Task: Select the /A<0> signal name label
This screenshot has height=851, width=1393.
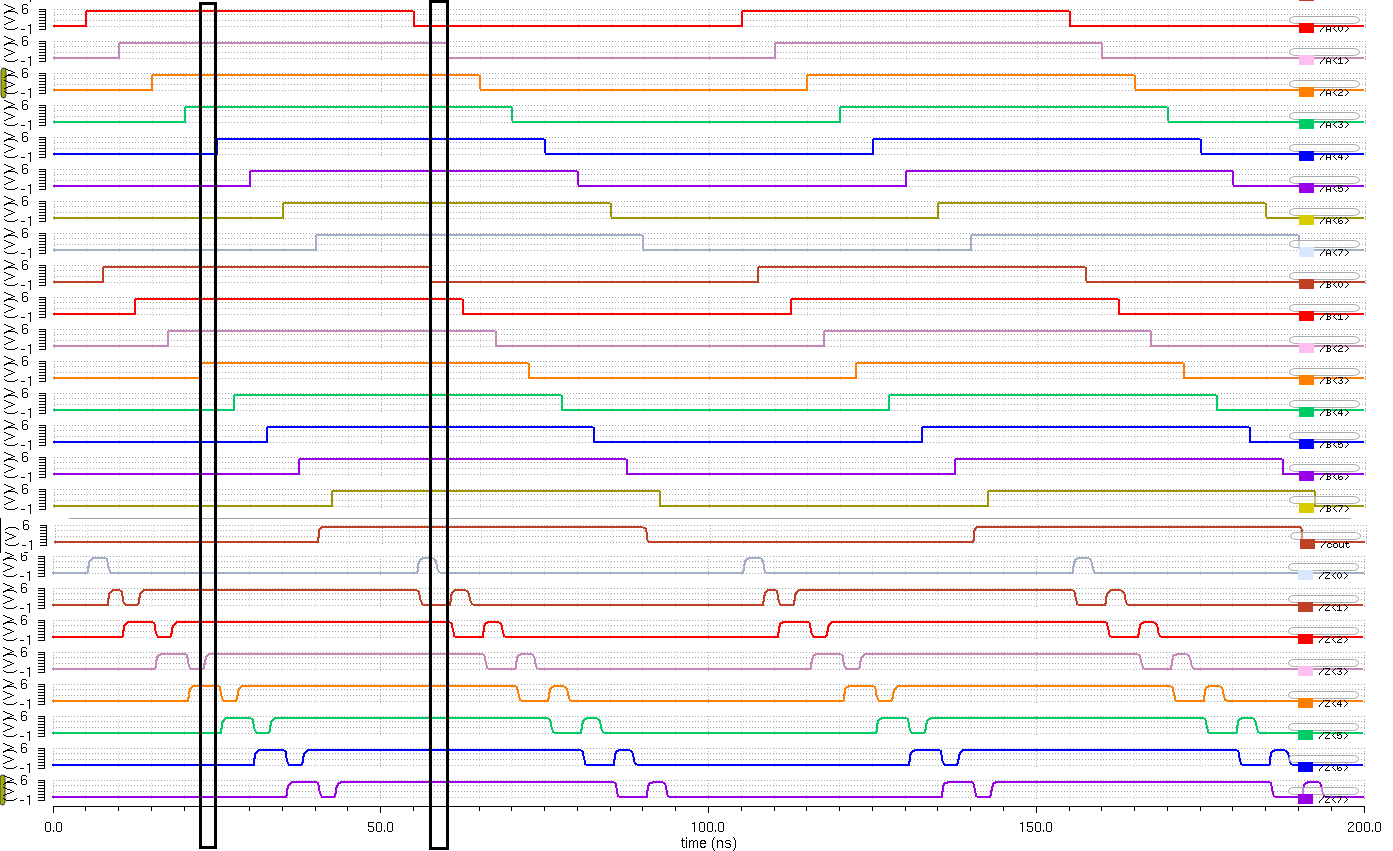Action: (1334, 28)
